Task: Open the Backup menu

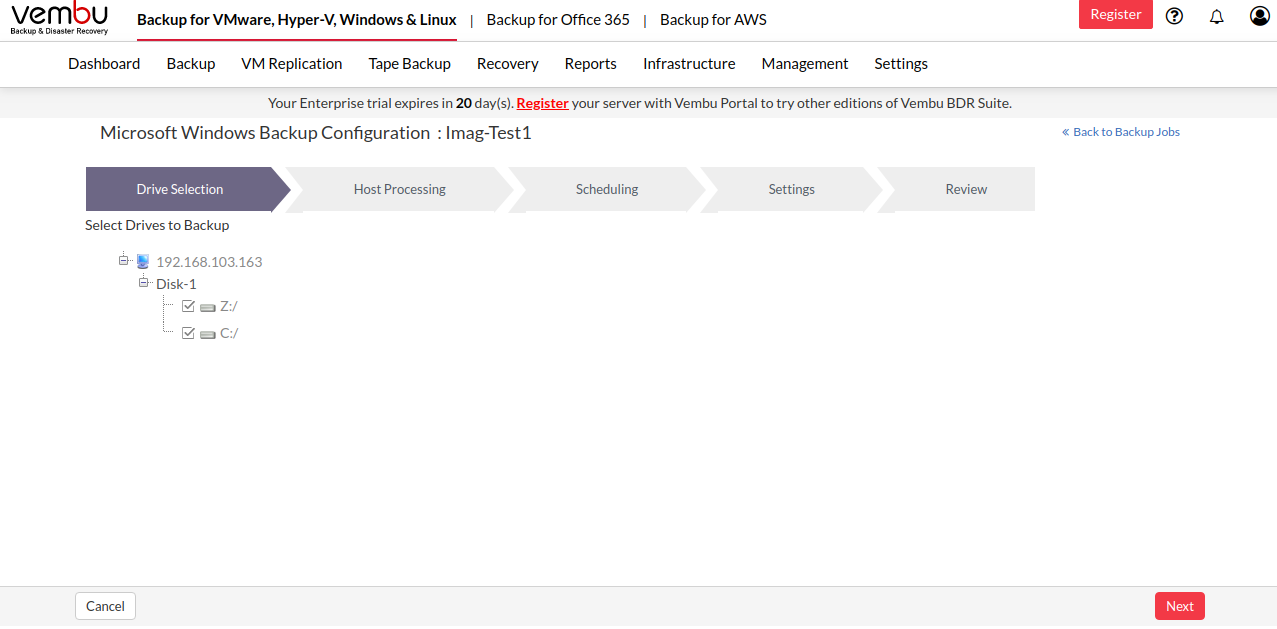Action: (191, 64)
